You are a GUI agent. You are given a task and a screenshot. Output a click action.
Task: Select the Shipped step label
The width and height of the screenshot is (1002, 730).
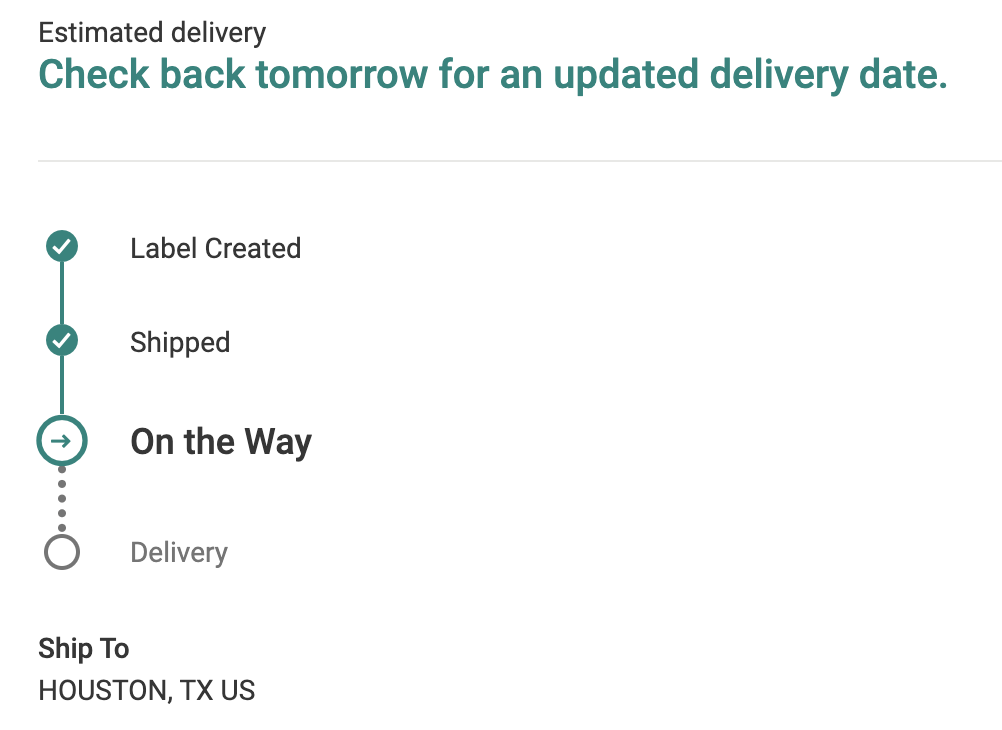coord(180,342)
